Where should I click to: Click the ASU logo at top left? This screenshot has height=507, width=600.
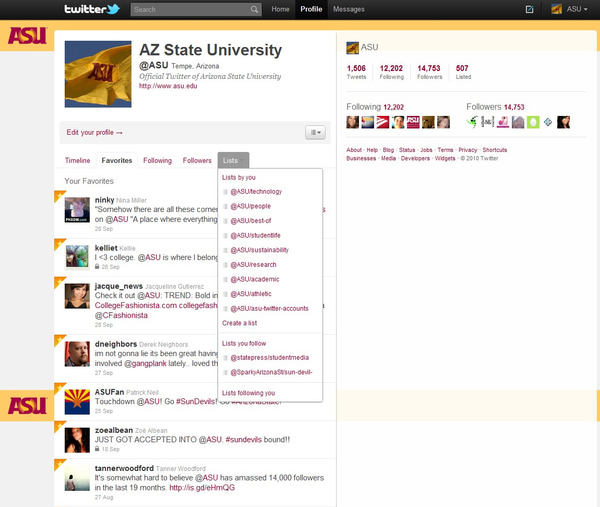point(27,36)
